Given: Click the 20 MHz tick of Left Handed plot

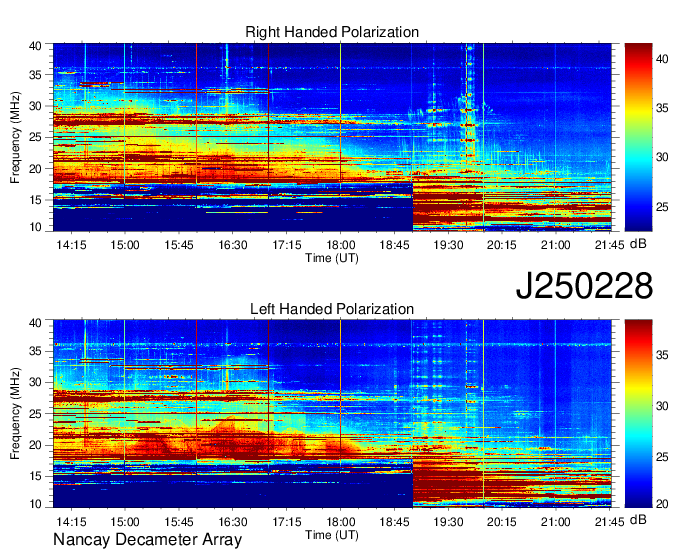Looking at the screenshot, I should tap(36, 445).
